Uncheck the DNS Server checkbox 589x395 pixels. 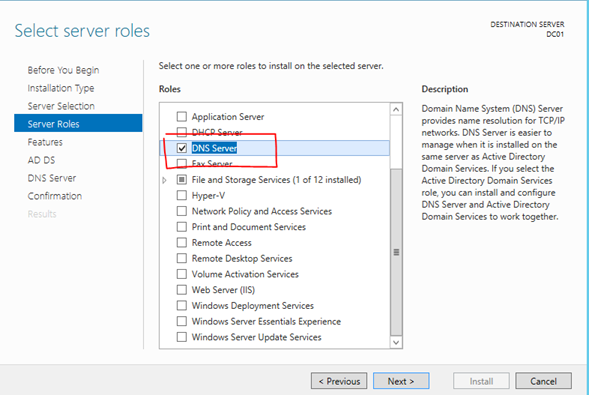[182, 148]
